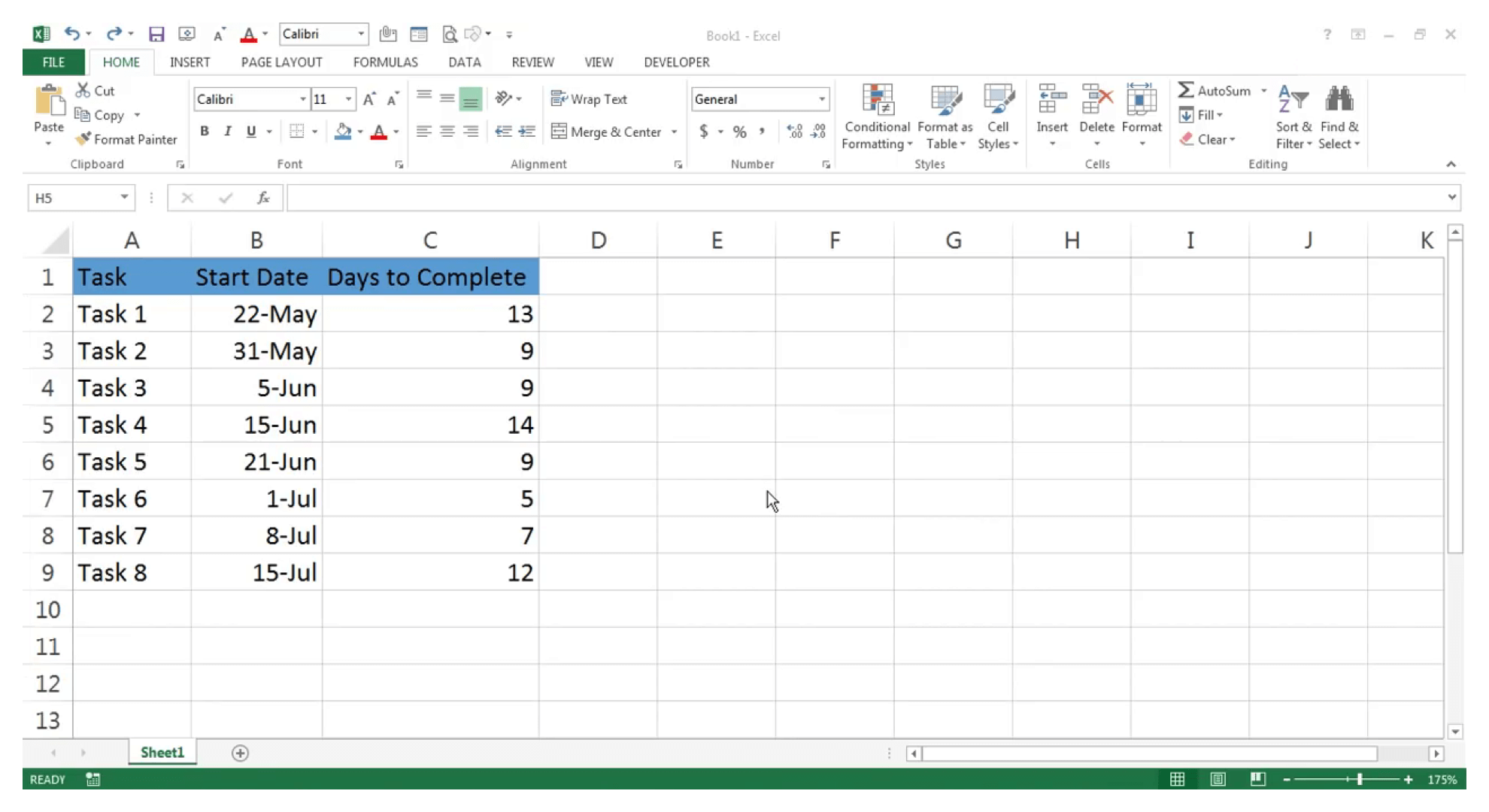Select the FORMULAS ribbon tab

pos(385,62)
